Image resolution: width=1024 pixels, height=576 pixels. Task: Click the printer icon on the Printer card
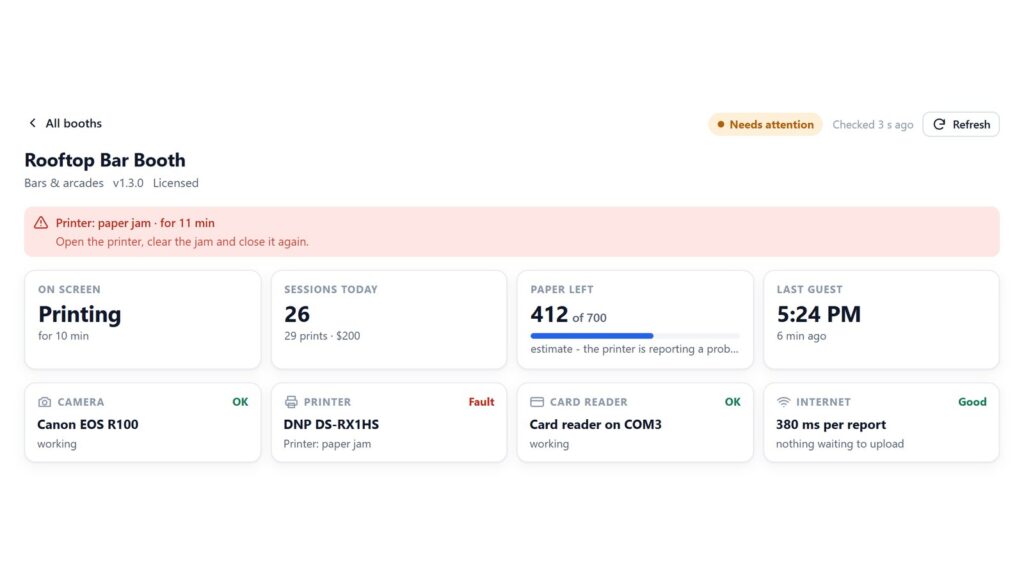pos(291,402)
